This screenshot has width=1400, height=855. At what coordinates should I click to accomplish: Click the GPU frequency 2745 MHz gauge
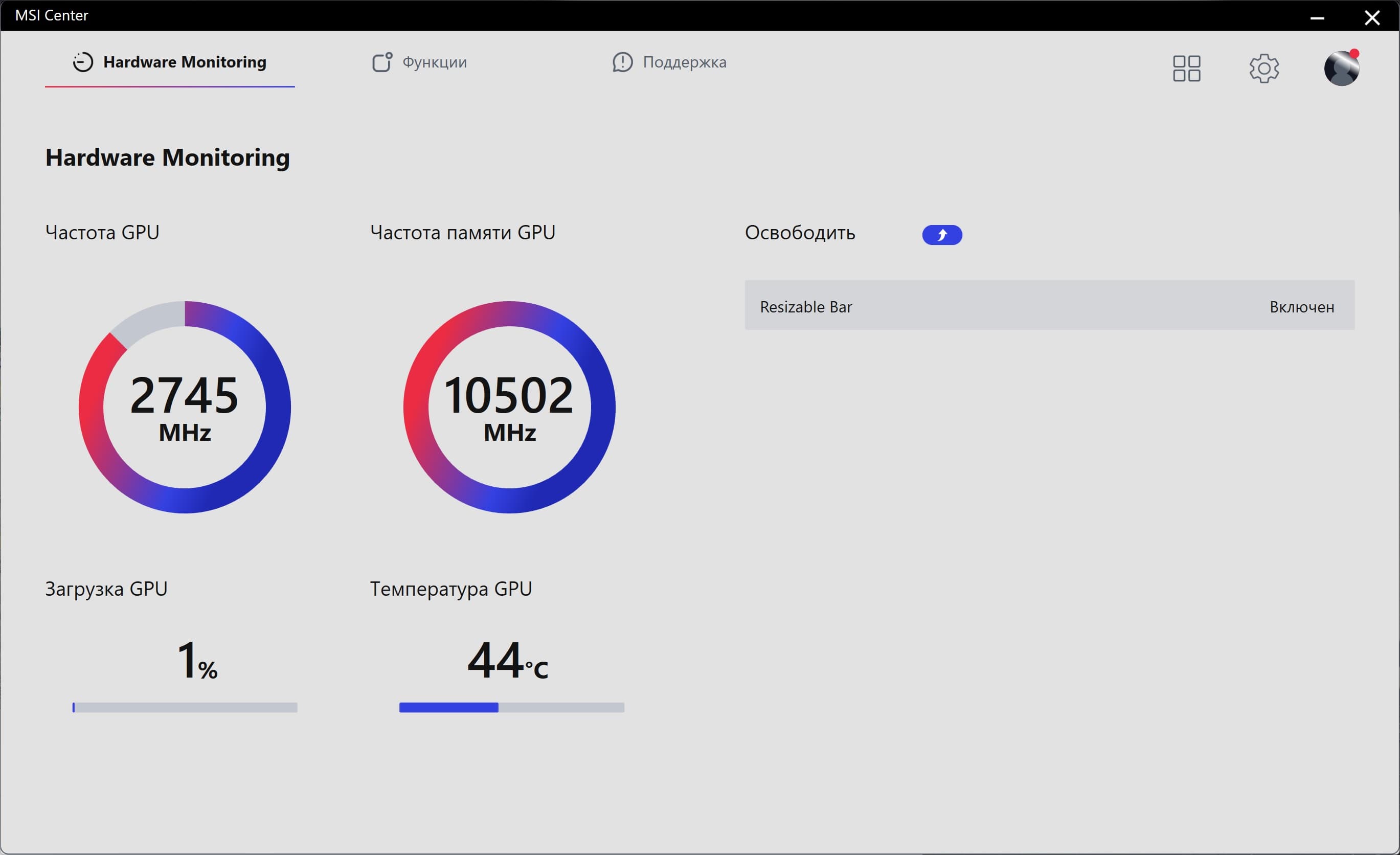[185, 408]
